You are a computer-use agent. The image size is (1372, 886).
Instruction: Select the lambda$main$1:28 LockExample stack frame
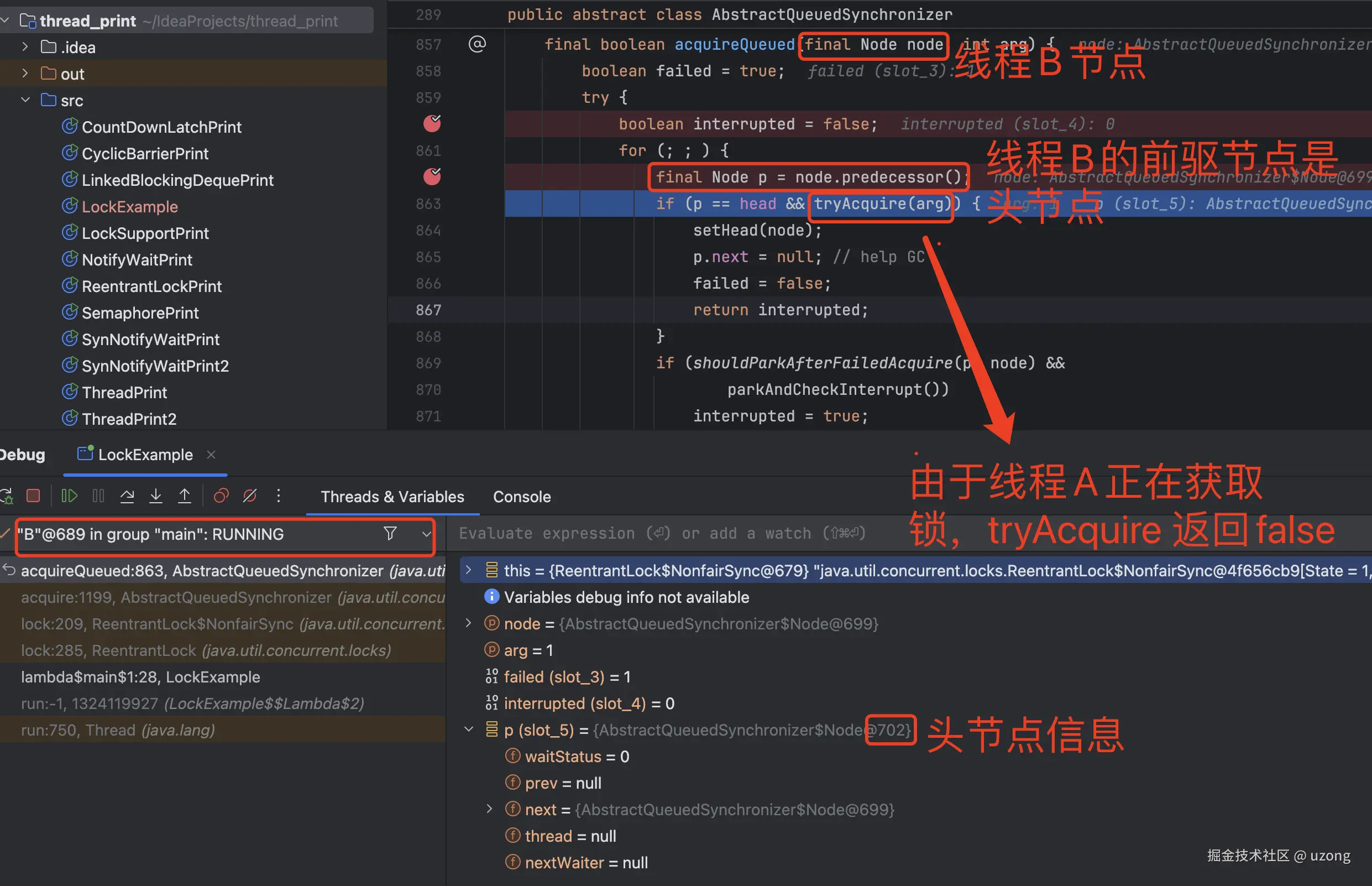[140, 677]
